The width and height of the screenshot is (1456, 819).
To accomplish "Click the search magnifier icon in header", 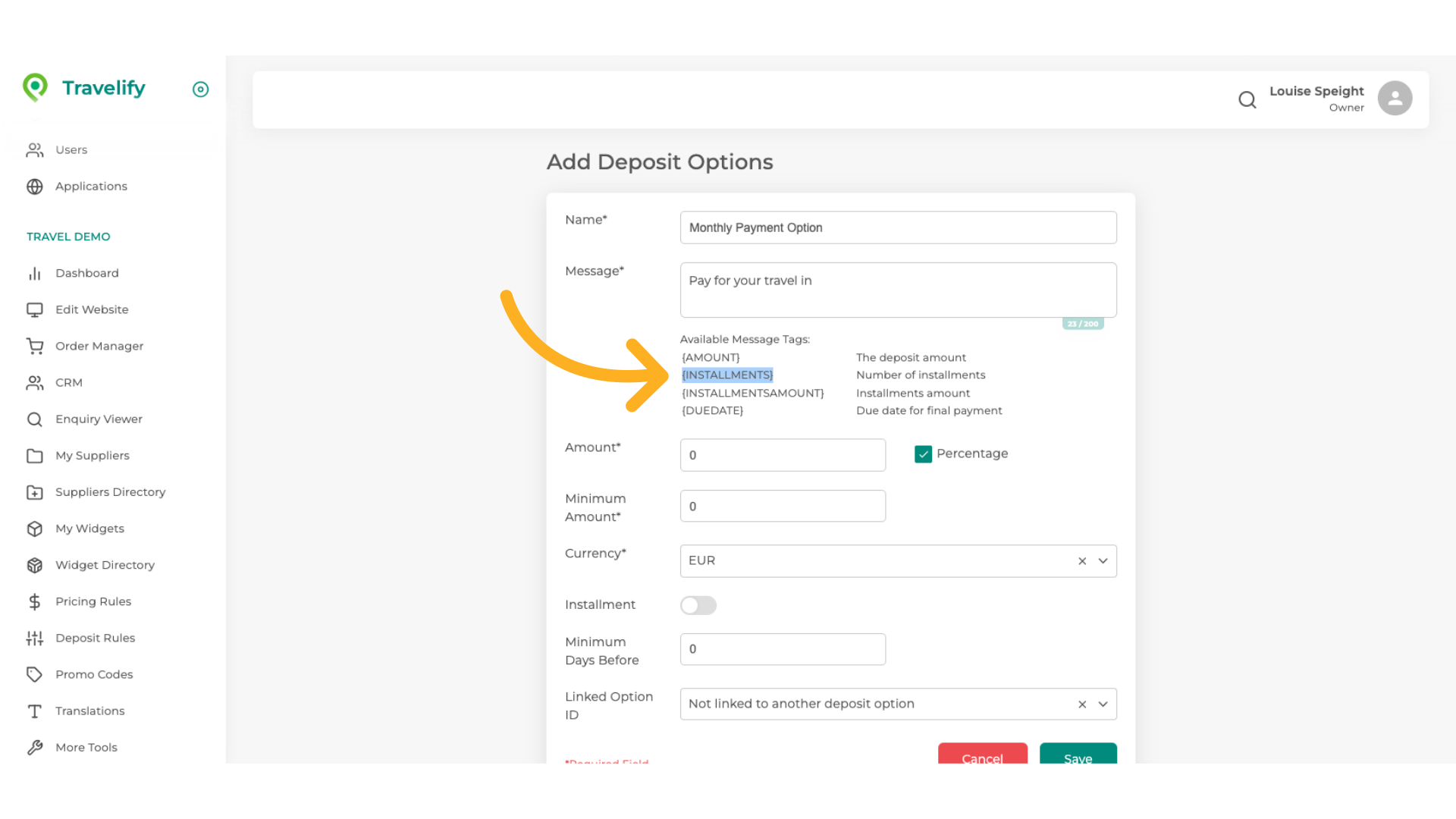I will point(1247,99).
